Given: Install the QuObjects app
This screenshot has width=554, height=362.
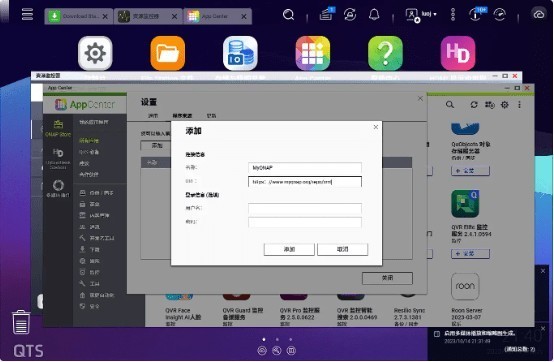Looking at the screenshot, I should tap(470, 171).
